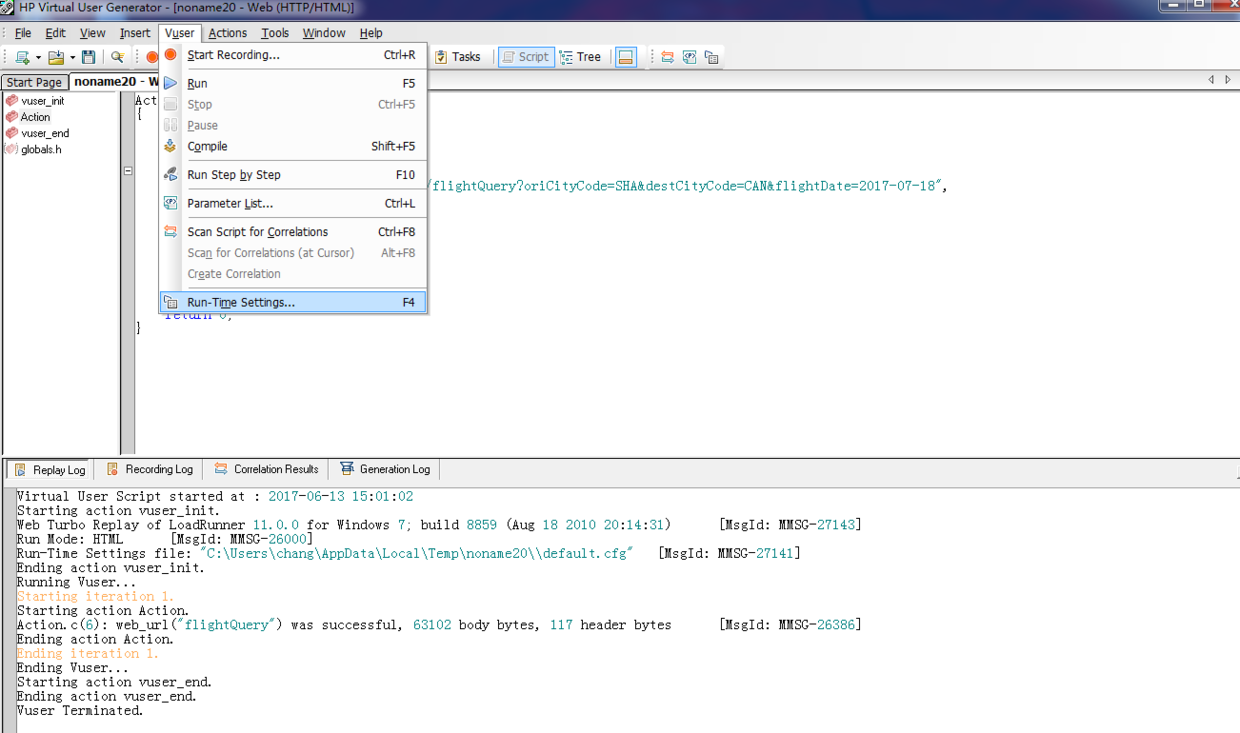Open the Correlation Results tab
The width and height of the screenshot is (1240, 733).
(x=266, y=469)
